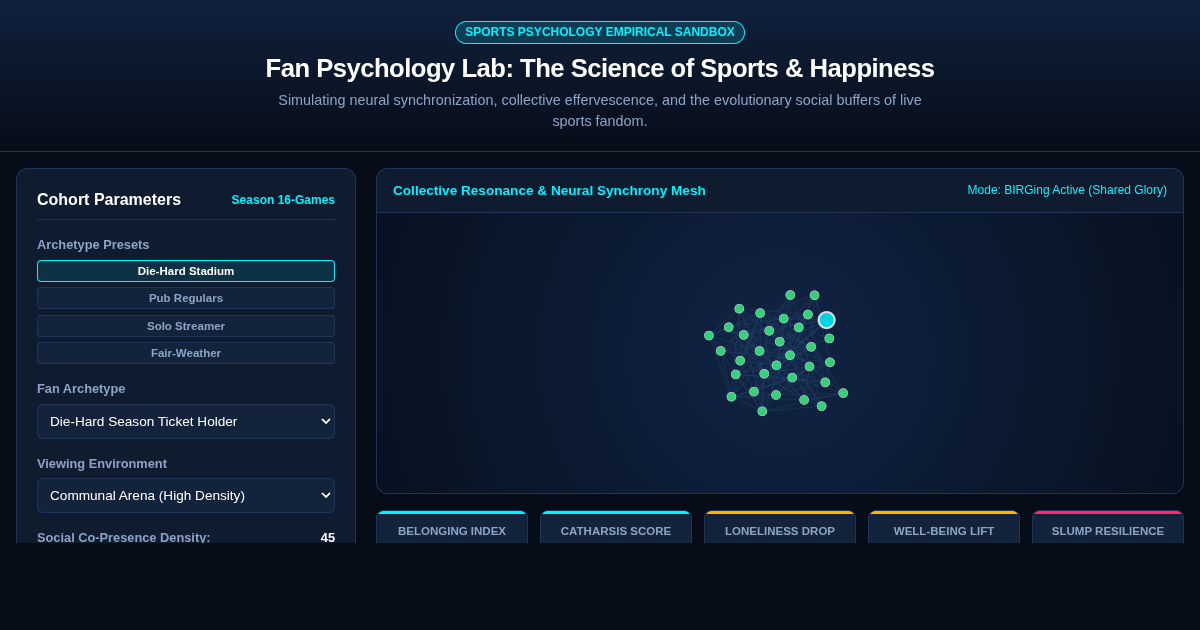Select the Die-Hard Stadium preset
Image resolution: width=1200 pixels, height=630 pixels.
186,271
